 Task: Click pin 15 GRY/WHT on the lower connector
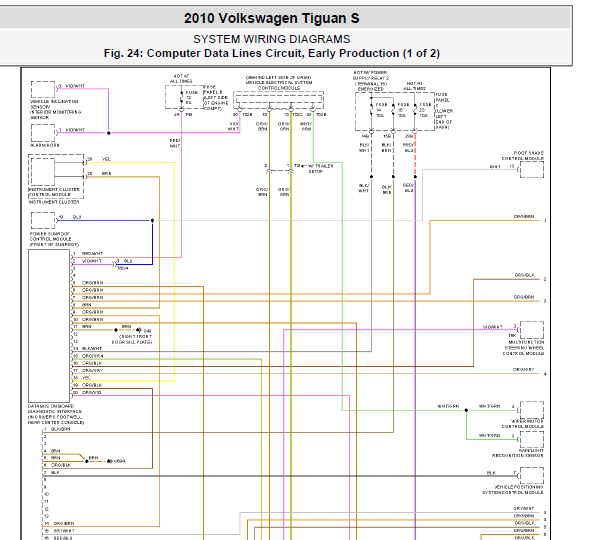pyautogui.click(x=59, y=530)
